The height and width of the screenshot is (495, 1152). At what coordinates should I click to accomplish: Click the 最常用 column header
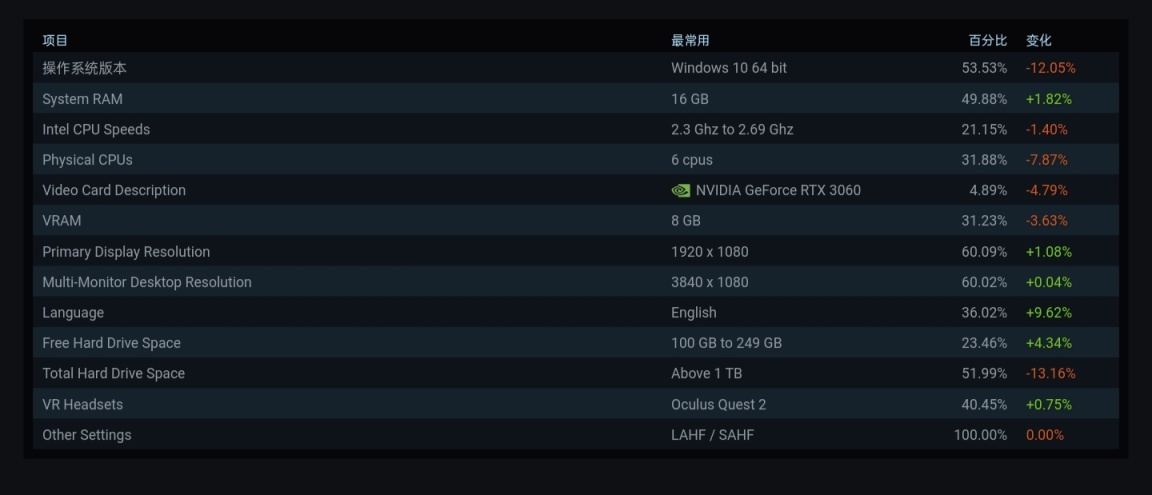(x=690, y=40)
